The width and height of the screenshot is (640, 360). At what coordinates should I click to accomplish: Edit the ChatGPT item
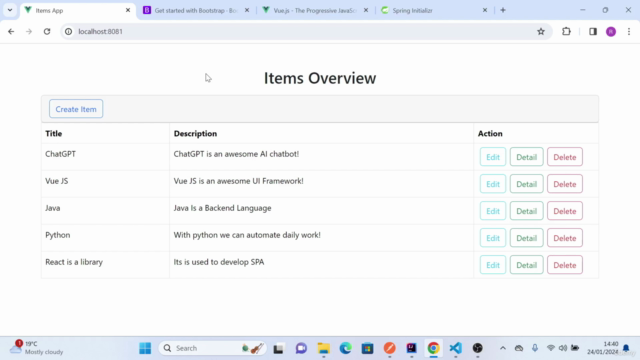point(493,157)
